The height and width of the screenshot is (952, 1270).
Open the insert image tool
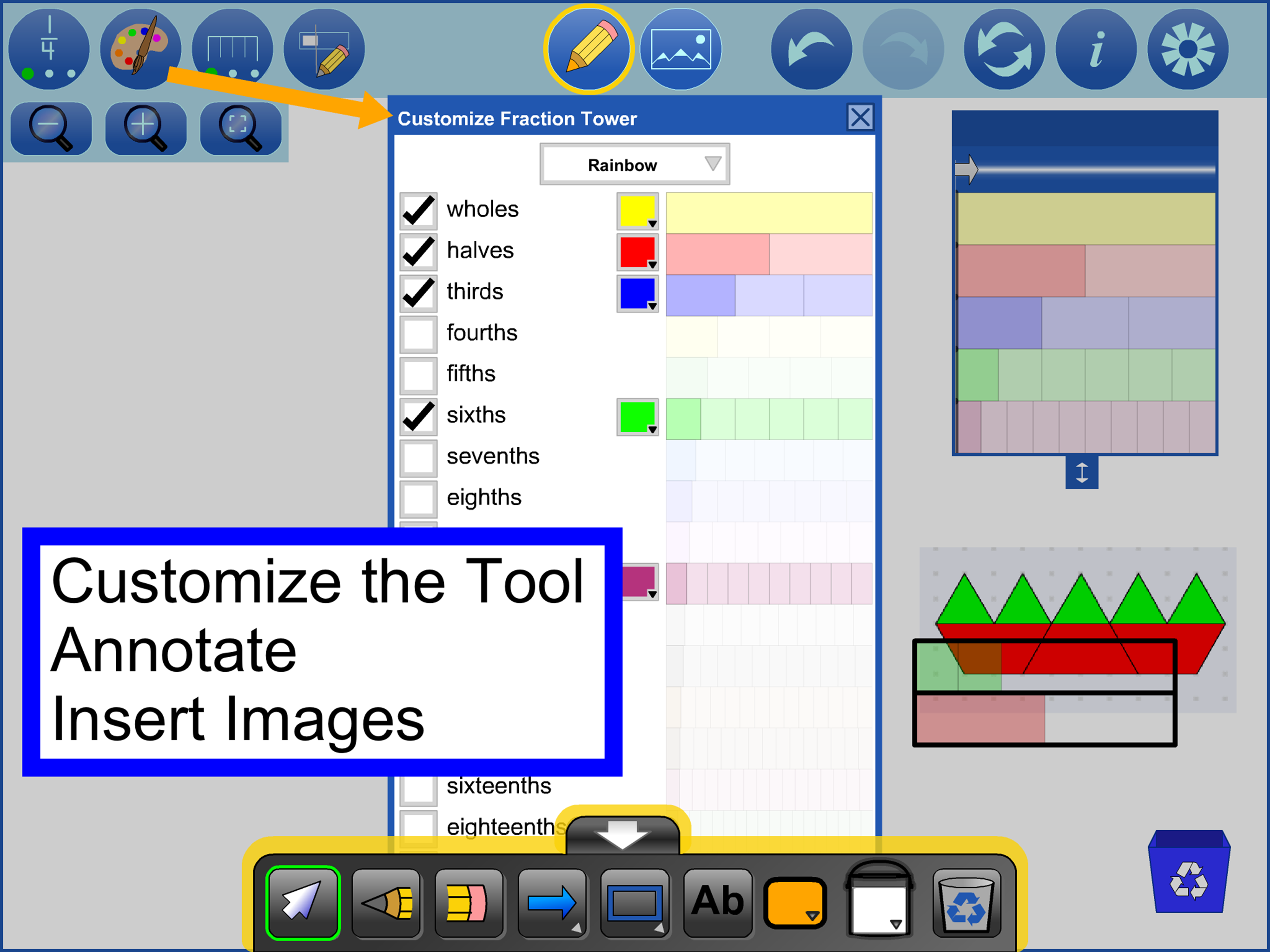(x=681, y=49)
